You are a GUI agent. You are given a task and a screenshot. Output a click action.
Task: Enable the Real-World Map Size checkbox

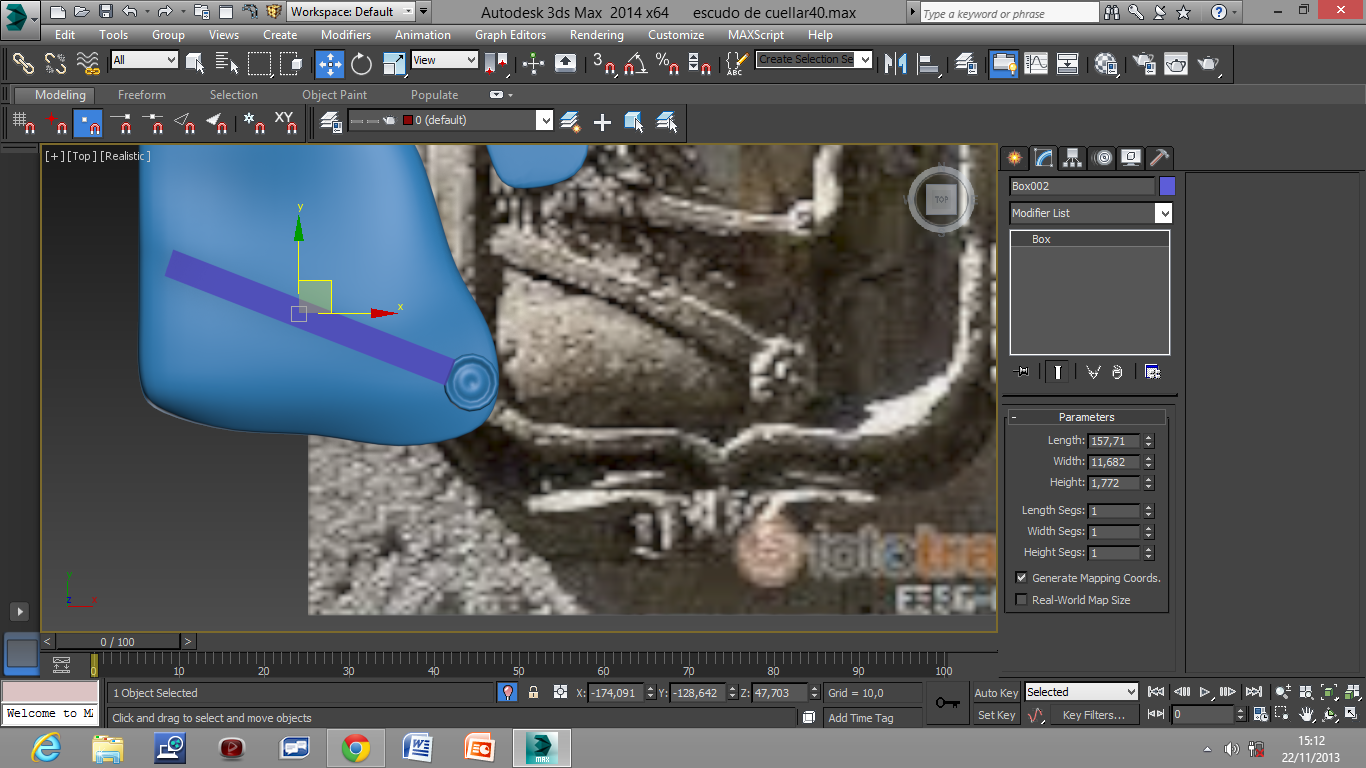(x=1021, y=600)
